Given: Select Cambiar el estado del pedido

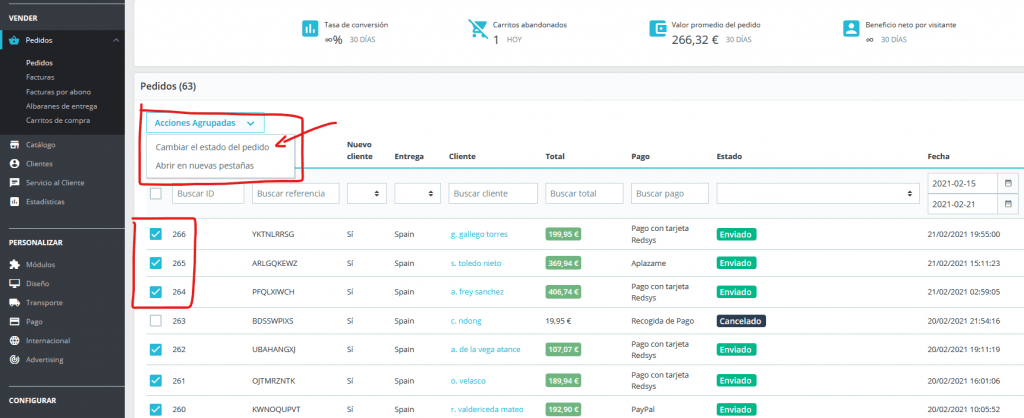Looking at the screenshot, I should [212, 147].
